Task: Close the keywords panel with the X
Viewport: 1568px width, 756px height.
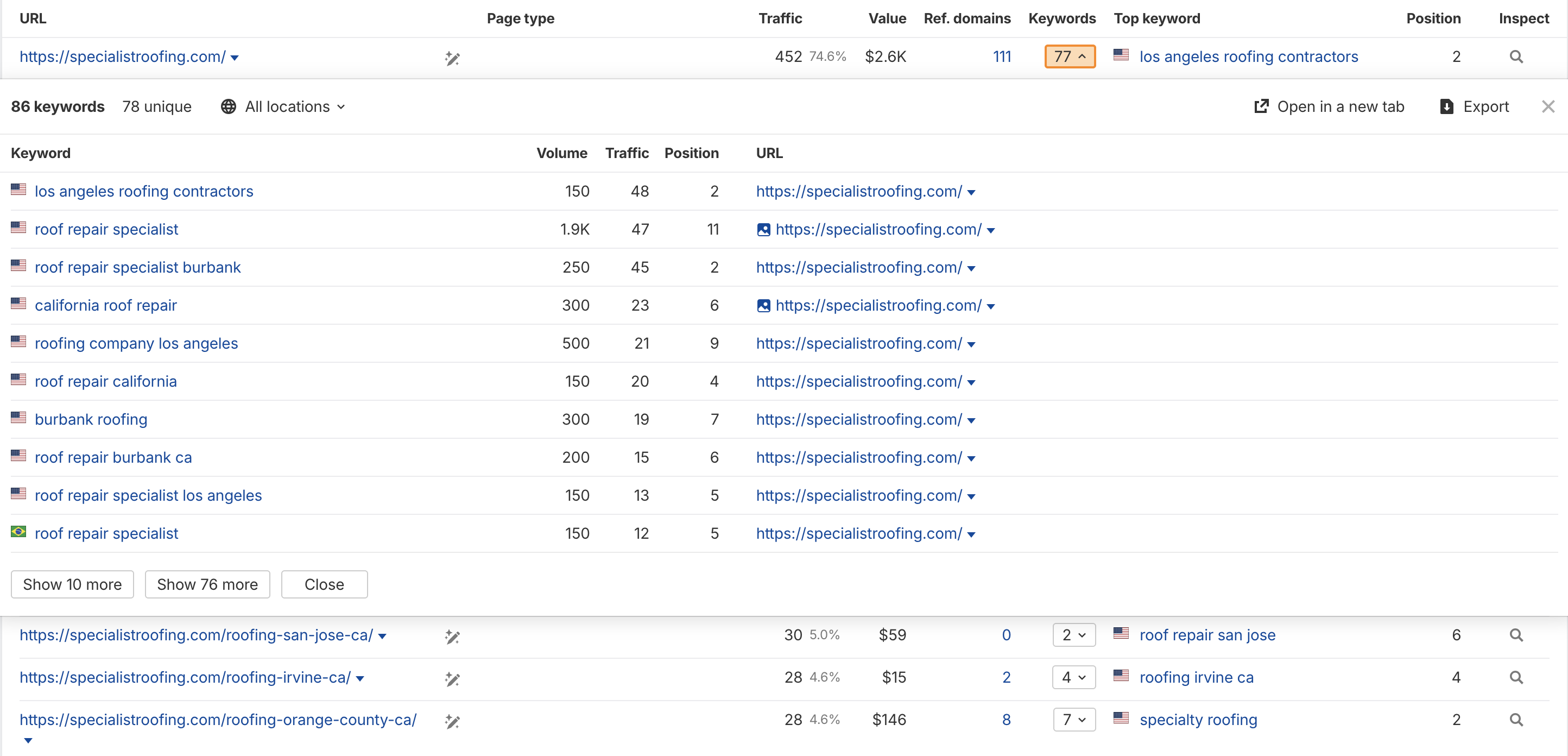Action: click(x=1548, y=106)
